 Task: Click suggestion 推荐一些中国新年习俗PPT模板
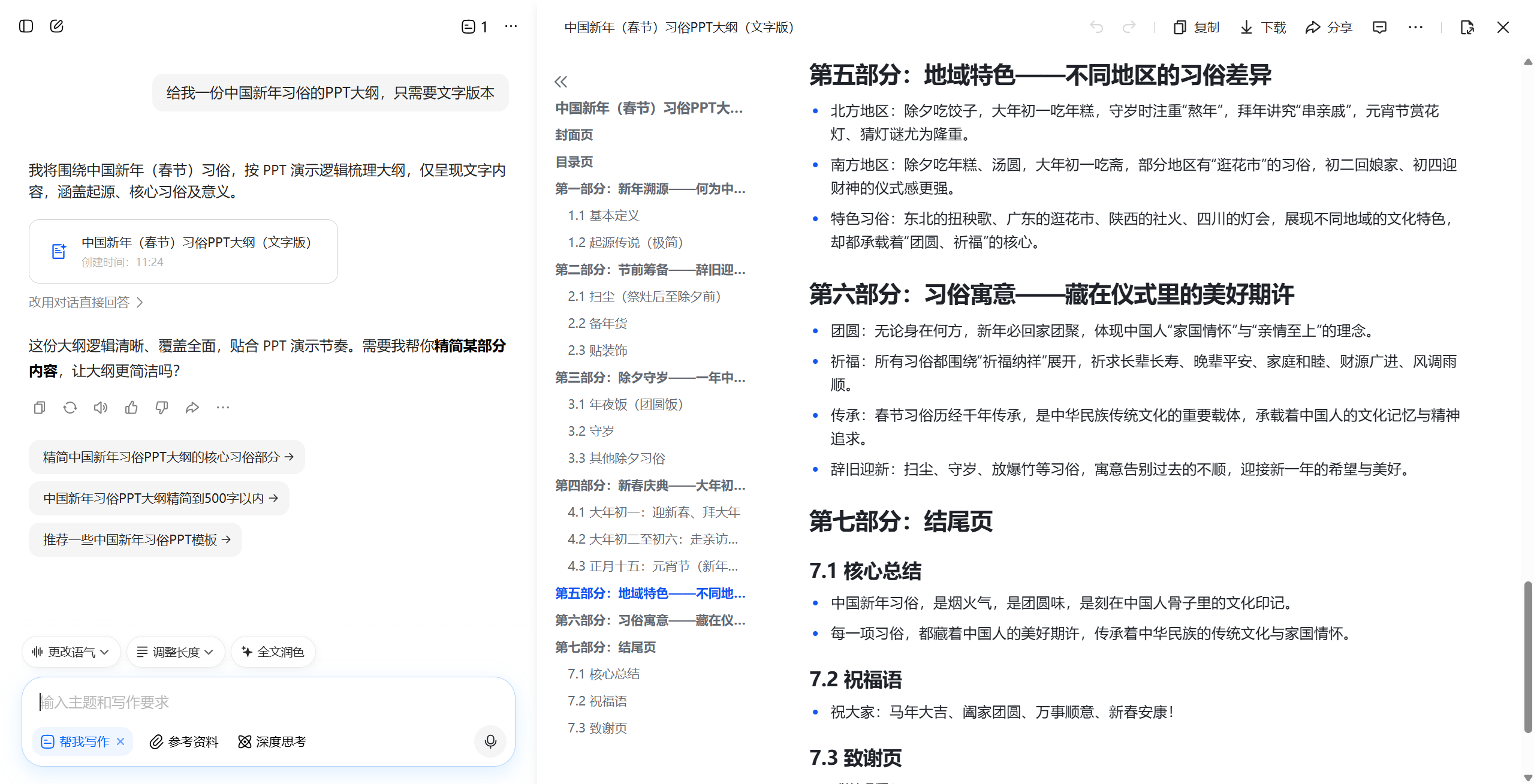point(136,539)
